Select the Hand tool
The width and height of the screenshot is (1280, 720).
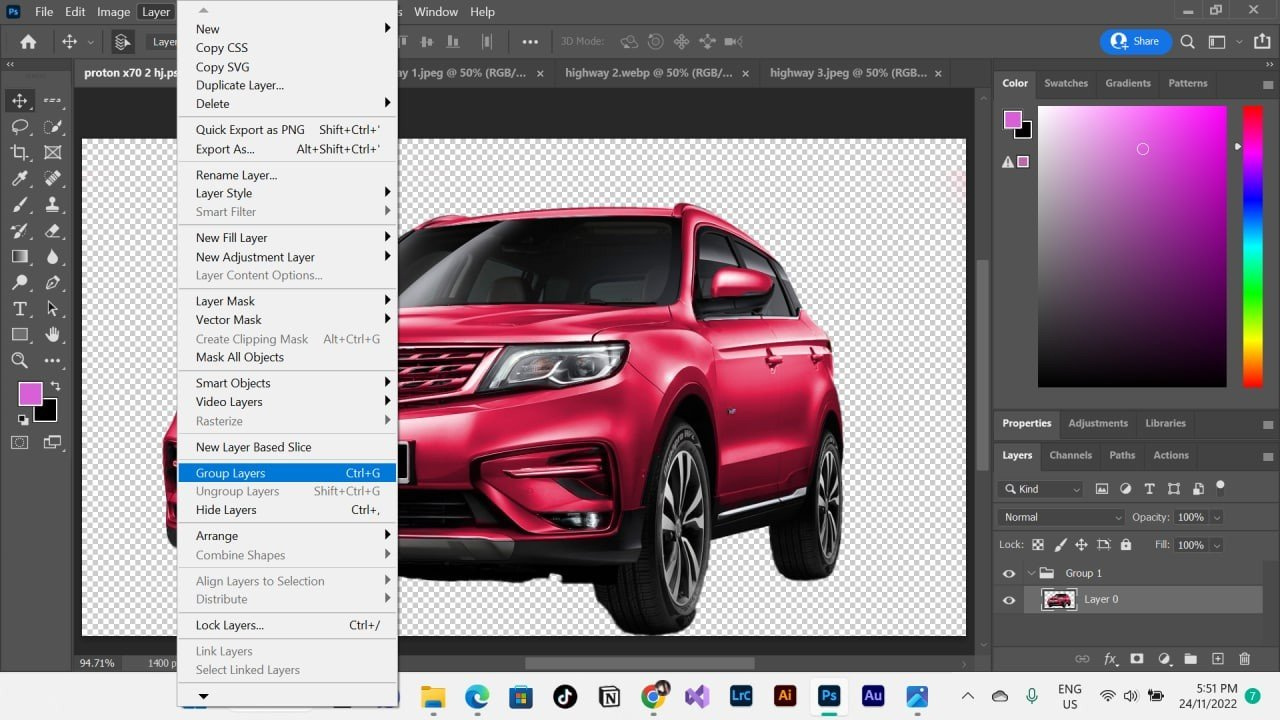click(x=53, y=335)
